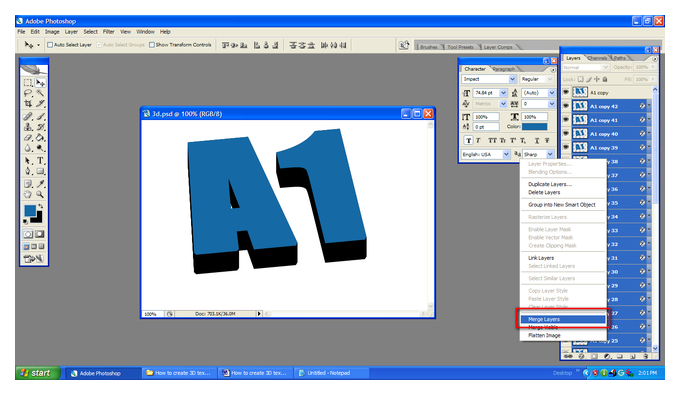Swap foreground and background colors
The width and height of the screenshot is (680, 395).
(40, 206)
